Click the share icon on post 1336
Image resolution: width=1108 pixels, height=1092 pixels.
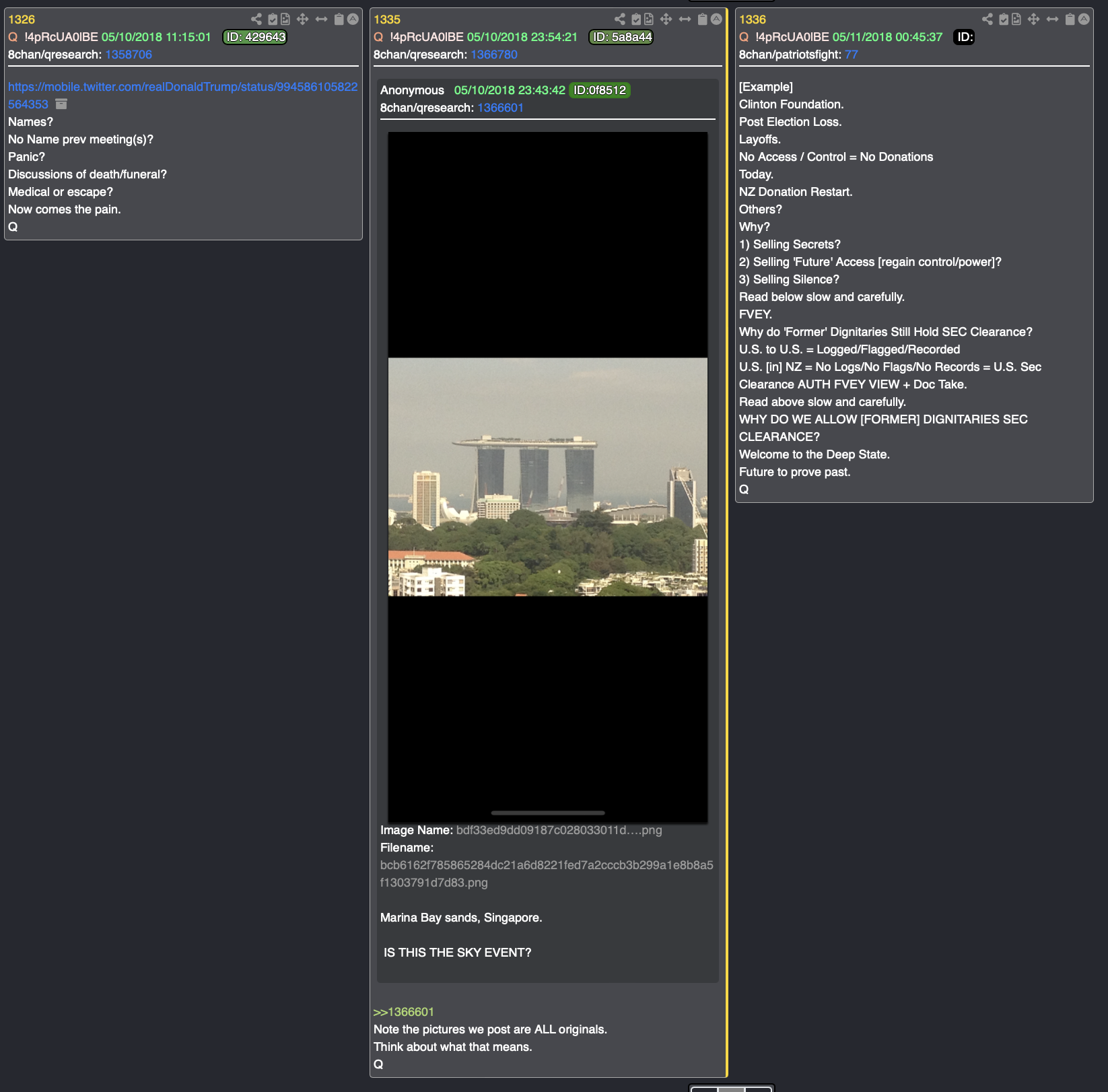click(x=988, y=20)
